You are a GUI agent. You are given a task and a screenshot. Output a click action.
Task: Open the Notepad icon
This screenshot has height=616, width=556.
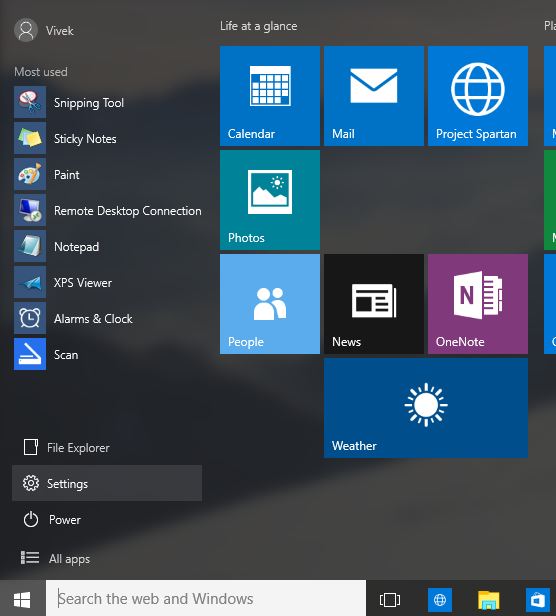[30, 246]
